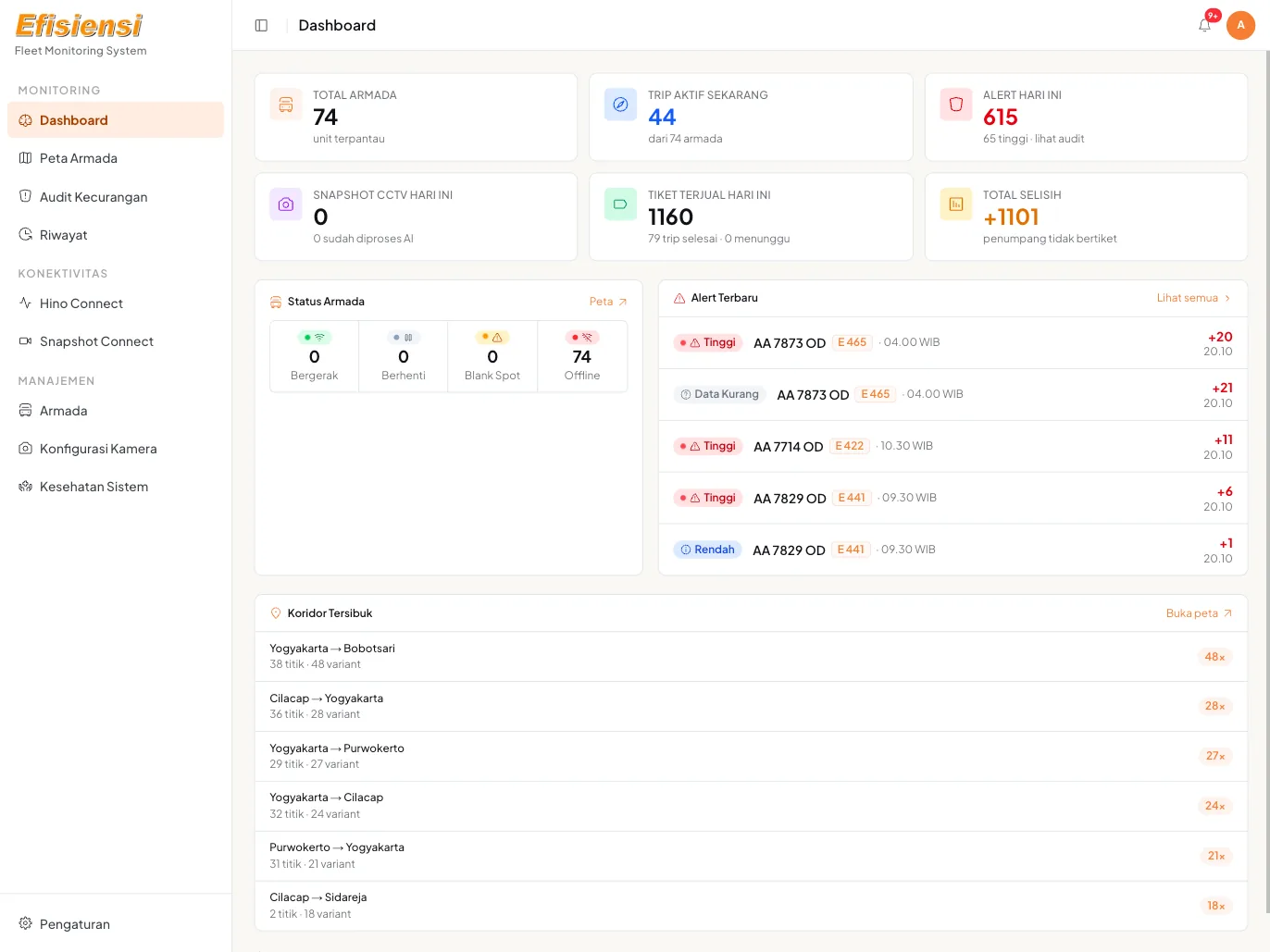The image size is (1270, 952).
Task: Open Kesehatan Sistem
Action: pyautogui.click(x=116, y=487)
